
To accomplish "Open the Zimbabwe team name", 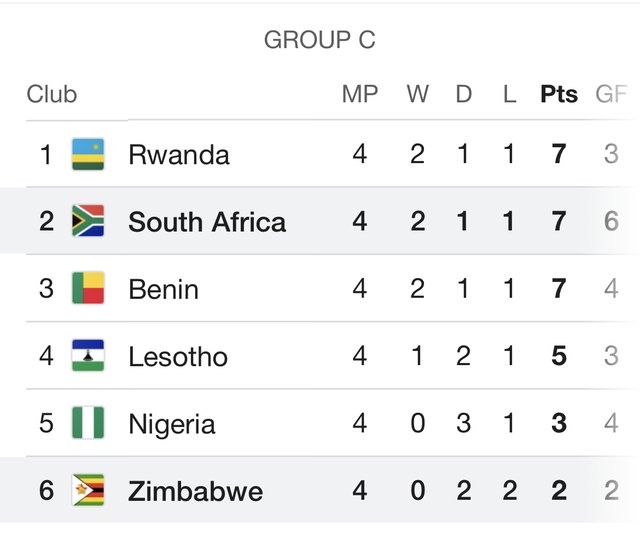I will 196,491.
